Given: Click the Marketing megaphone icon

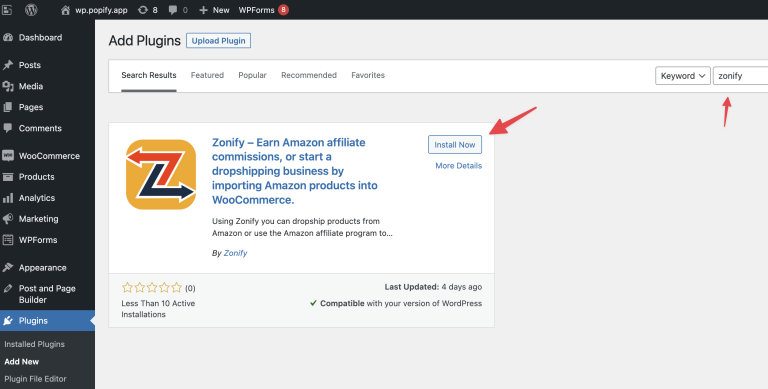Looking at the screenshot, I should coord(8,219).
